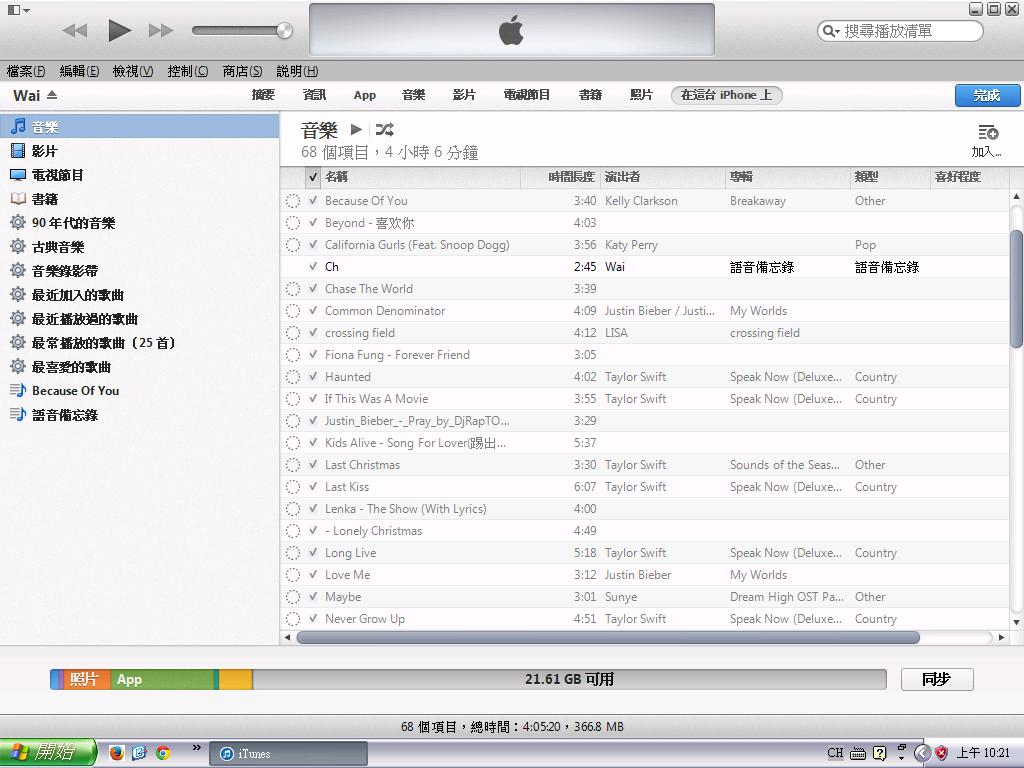Viewport: 1024px width, 768px height.
Task: Open the 古典音樂 smart playlist
Action: point(48,247)
